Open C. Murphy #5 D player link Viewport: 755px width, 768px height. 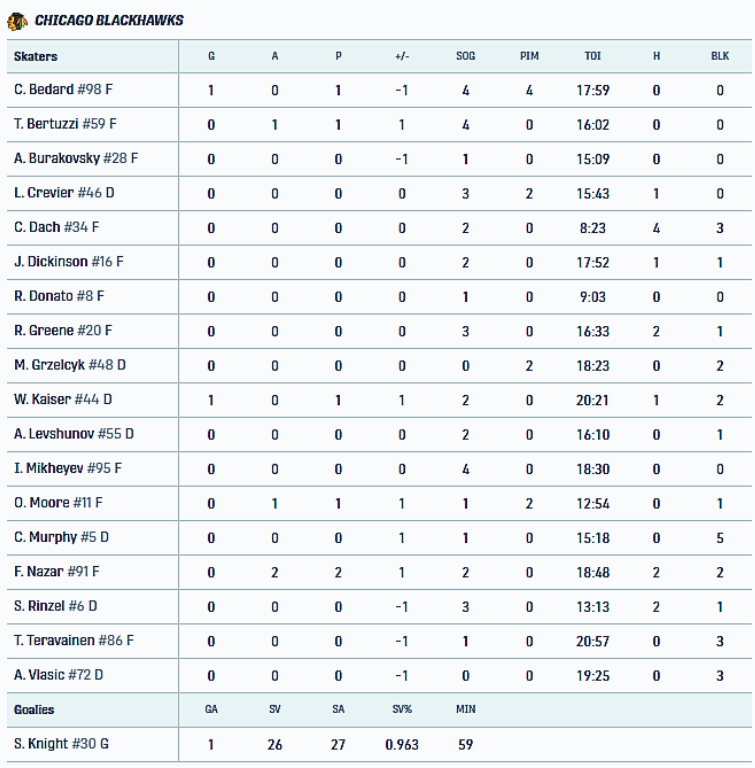pyautogui.click(x=61, y=538)
